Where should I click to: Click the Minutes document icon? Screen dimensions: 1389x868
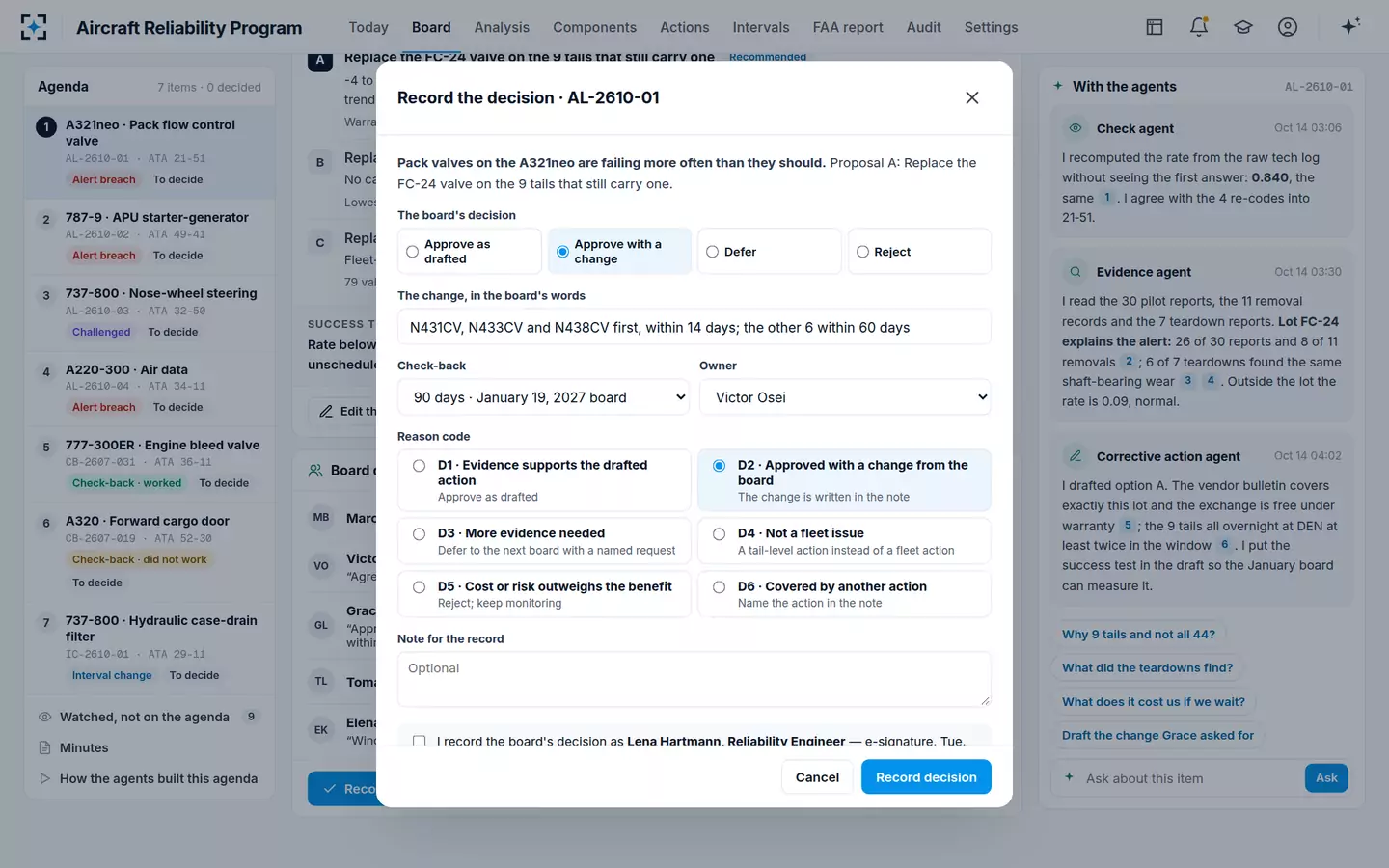point(44,747)
